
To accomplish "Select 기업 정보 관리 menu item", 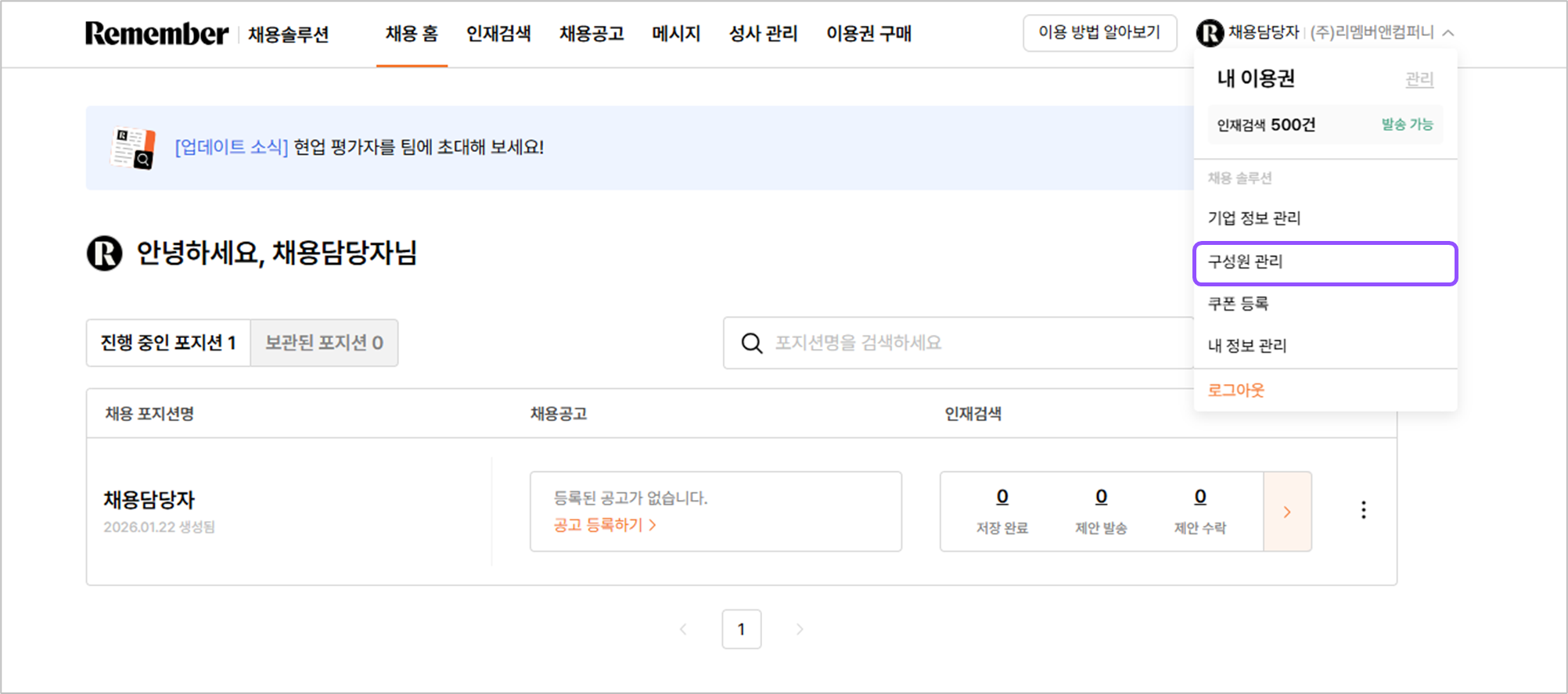I will pos(1253,218).
